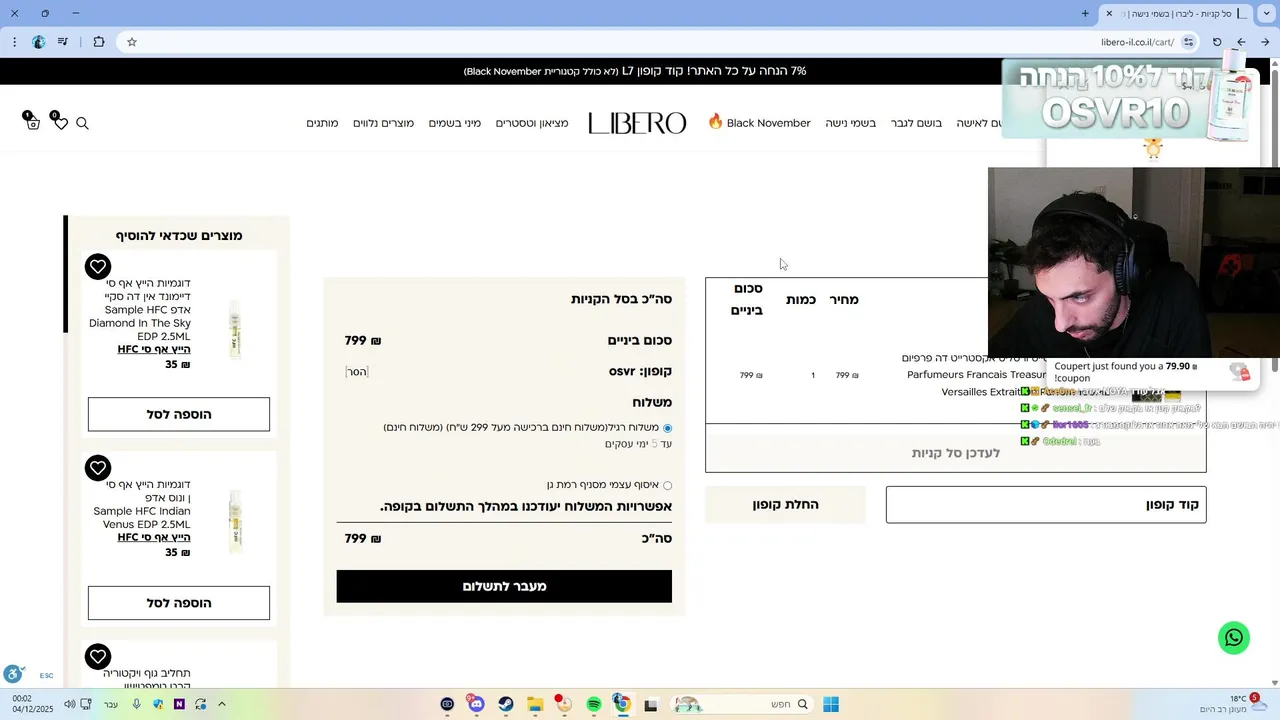Show hidden system tray icons

click(x=222, y=704)
